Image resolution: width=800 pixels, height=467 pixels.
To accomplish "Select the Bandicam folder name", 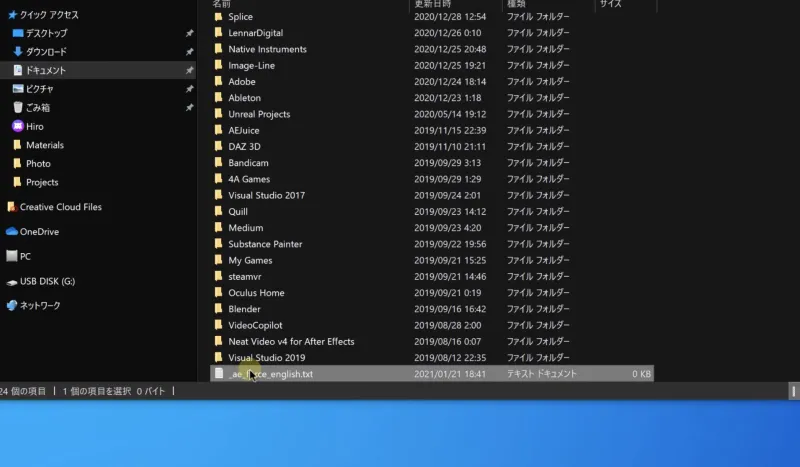I will point(248,163).
